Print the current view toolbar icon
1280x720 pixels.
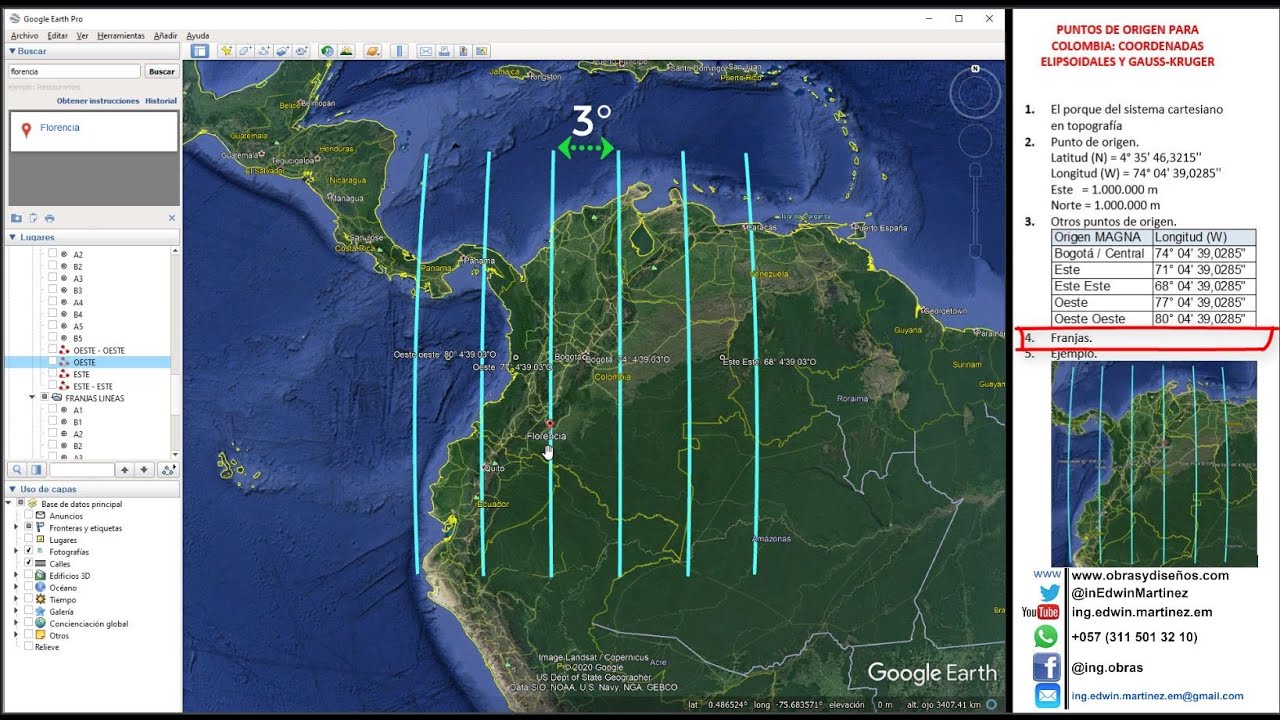[x=444, y=51]
